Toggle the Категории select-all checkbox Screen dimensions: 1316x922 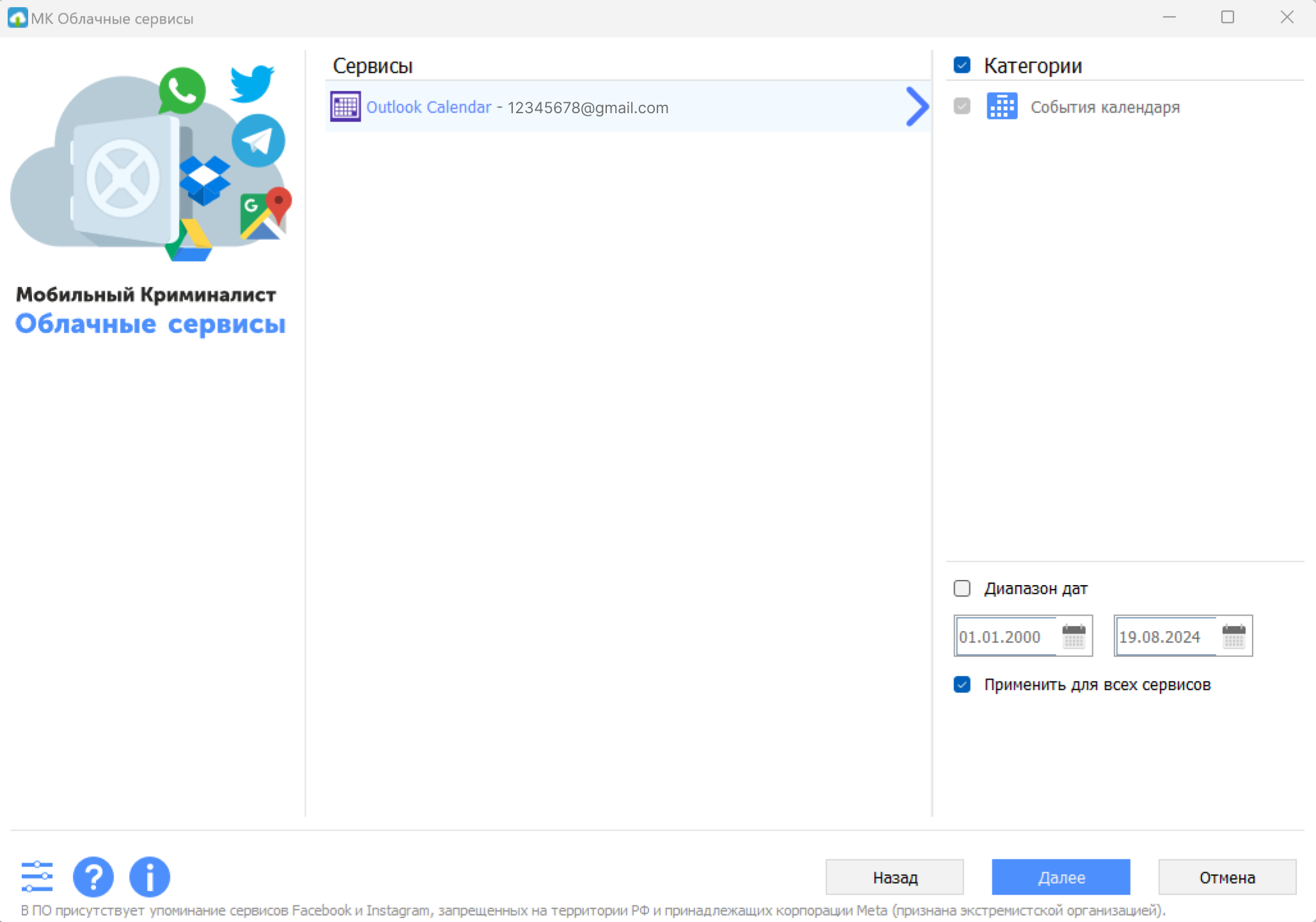tap(962, 65)
